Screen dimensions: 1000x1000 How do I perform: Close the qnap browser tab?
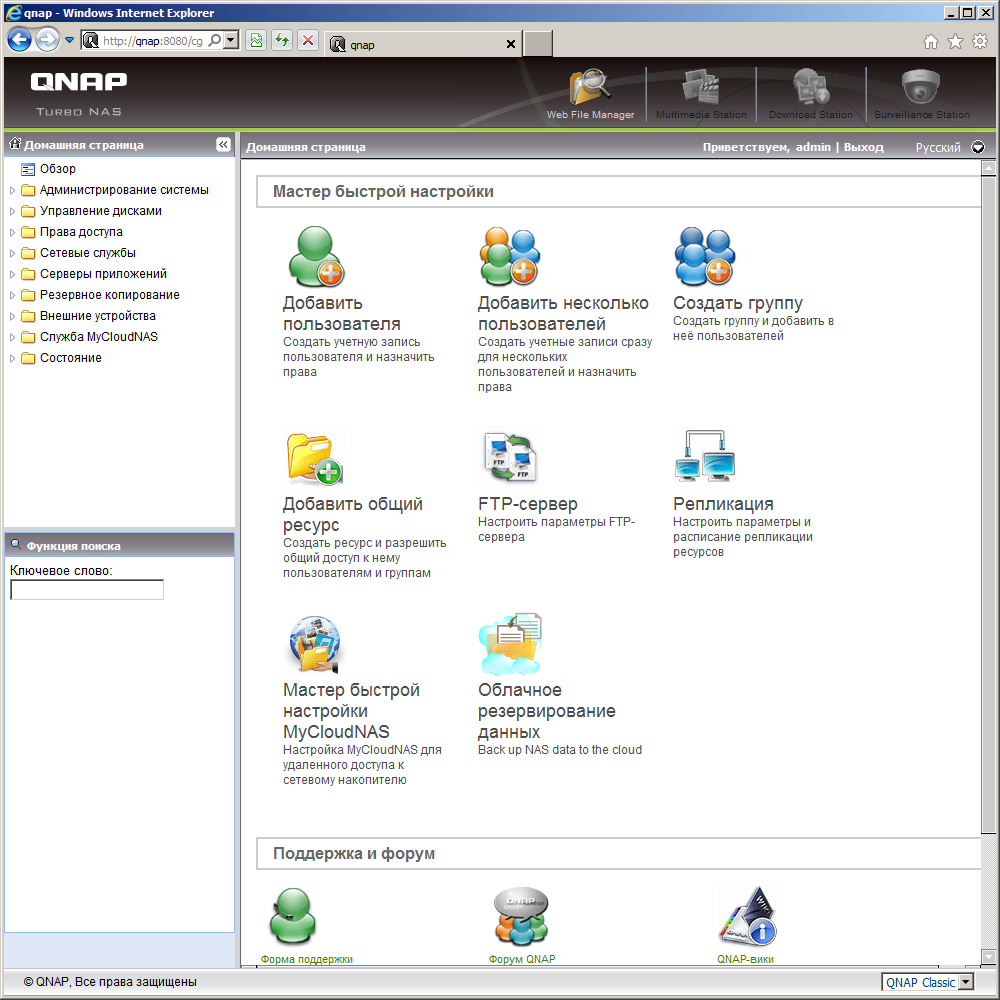(x=510, y=44)
